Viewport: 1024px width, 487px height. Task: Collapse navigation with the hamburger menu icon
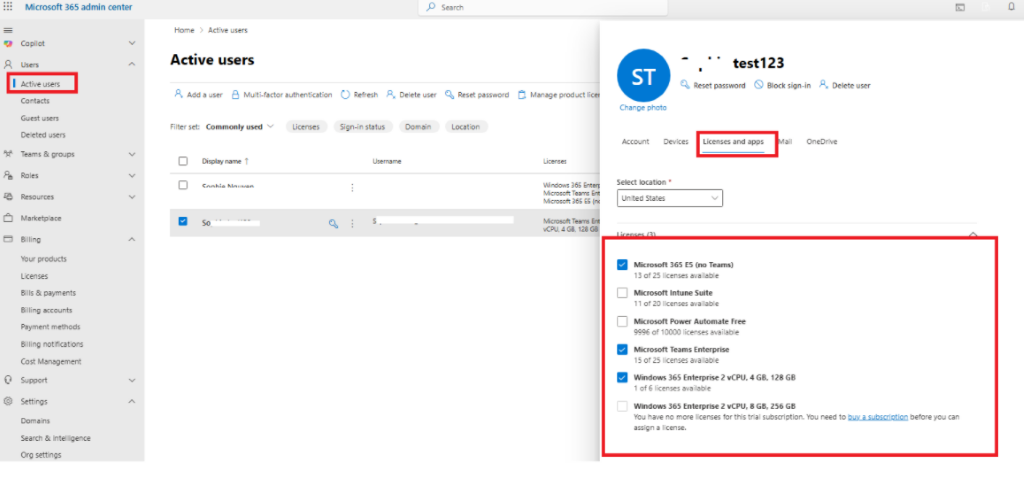pyautogui.click(x=8, y=30)
